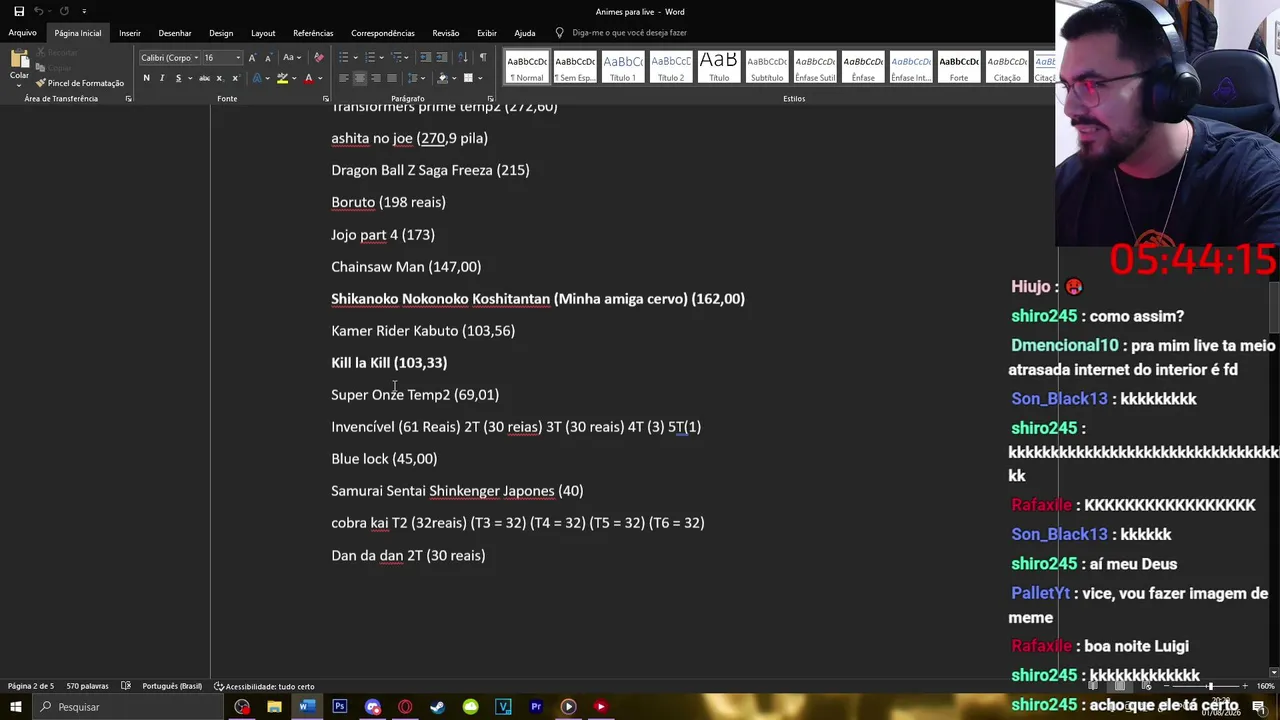Align text to the left
The width and height of the screenshot is (1280, 720).
[344, 78]
